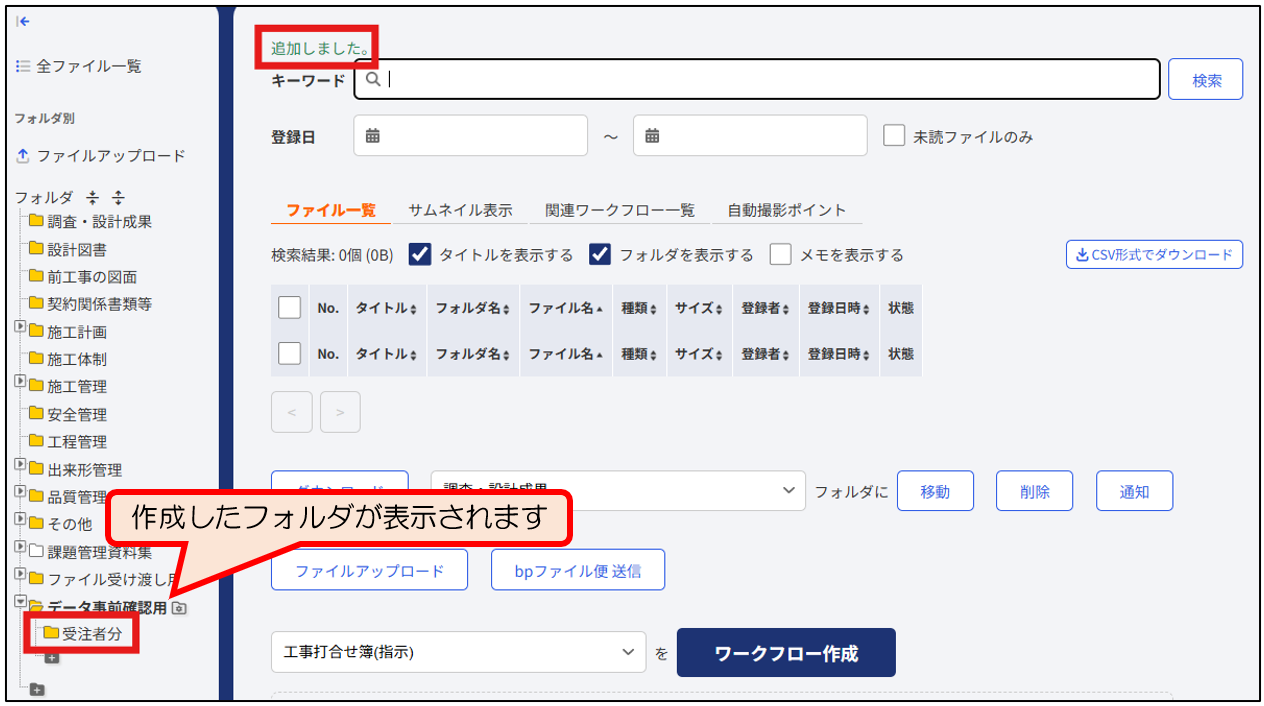
Task: Click 検索結果: 0個 (0B) text
Action: coord(332,255)
